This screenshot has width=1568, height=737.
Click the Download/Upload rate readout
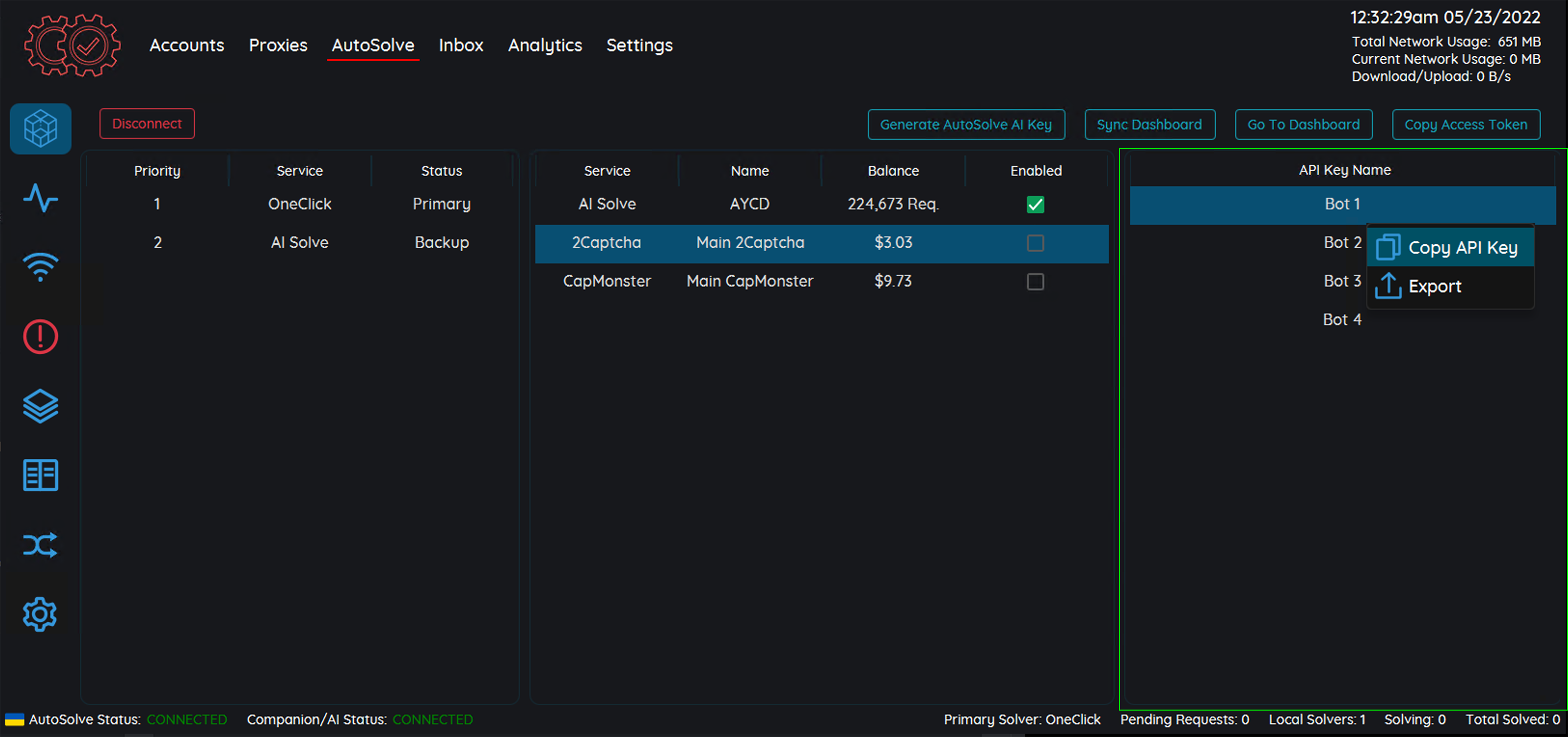(x=1431, y=76)
